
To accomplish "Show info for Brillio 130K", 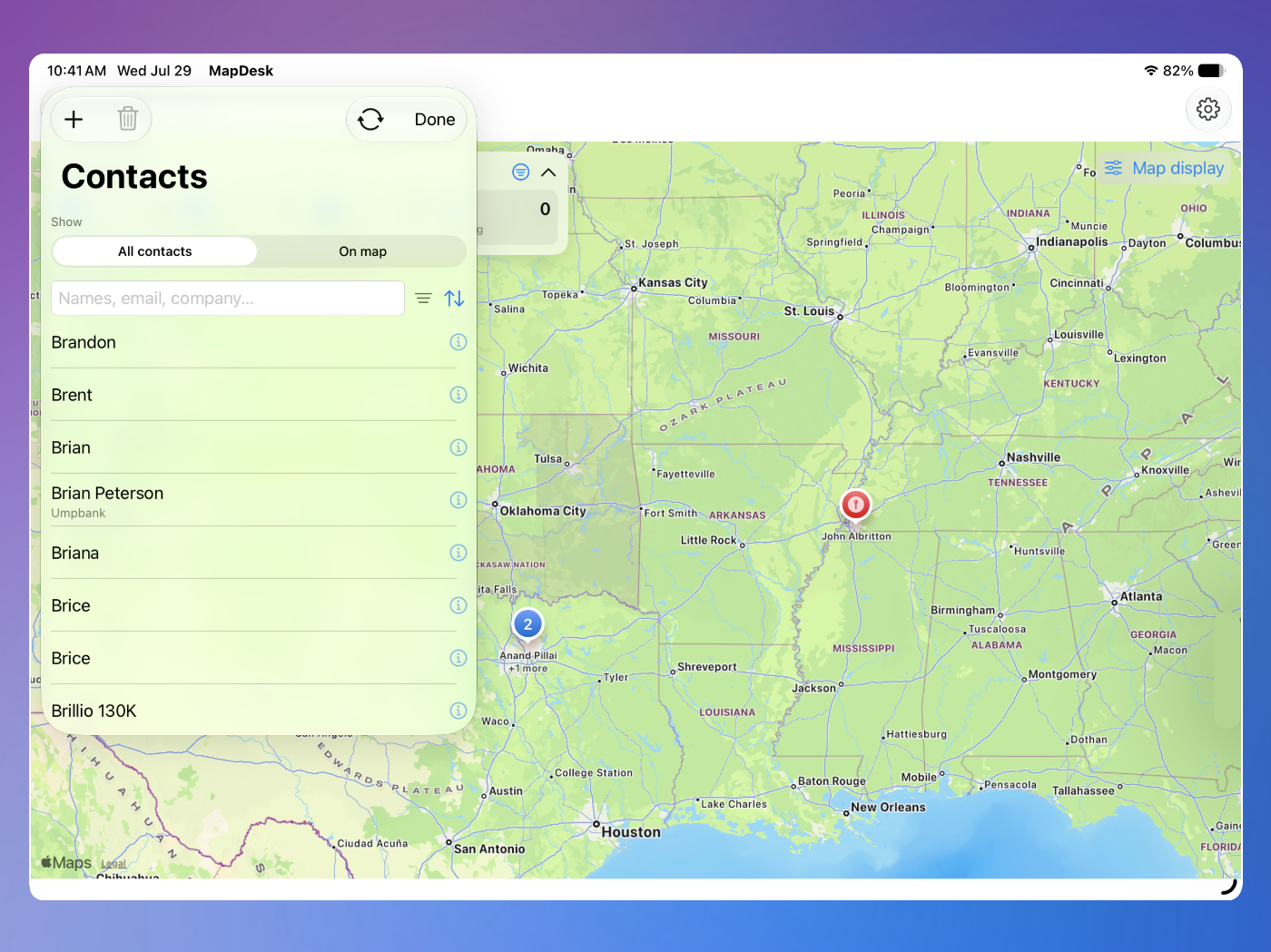I will [x=458, y=711].
